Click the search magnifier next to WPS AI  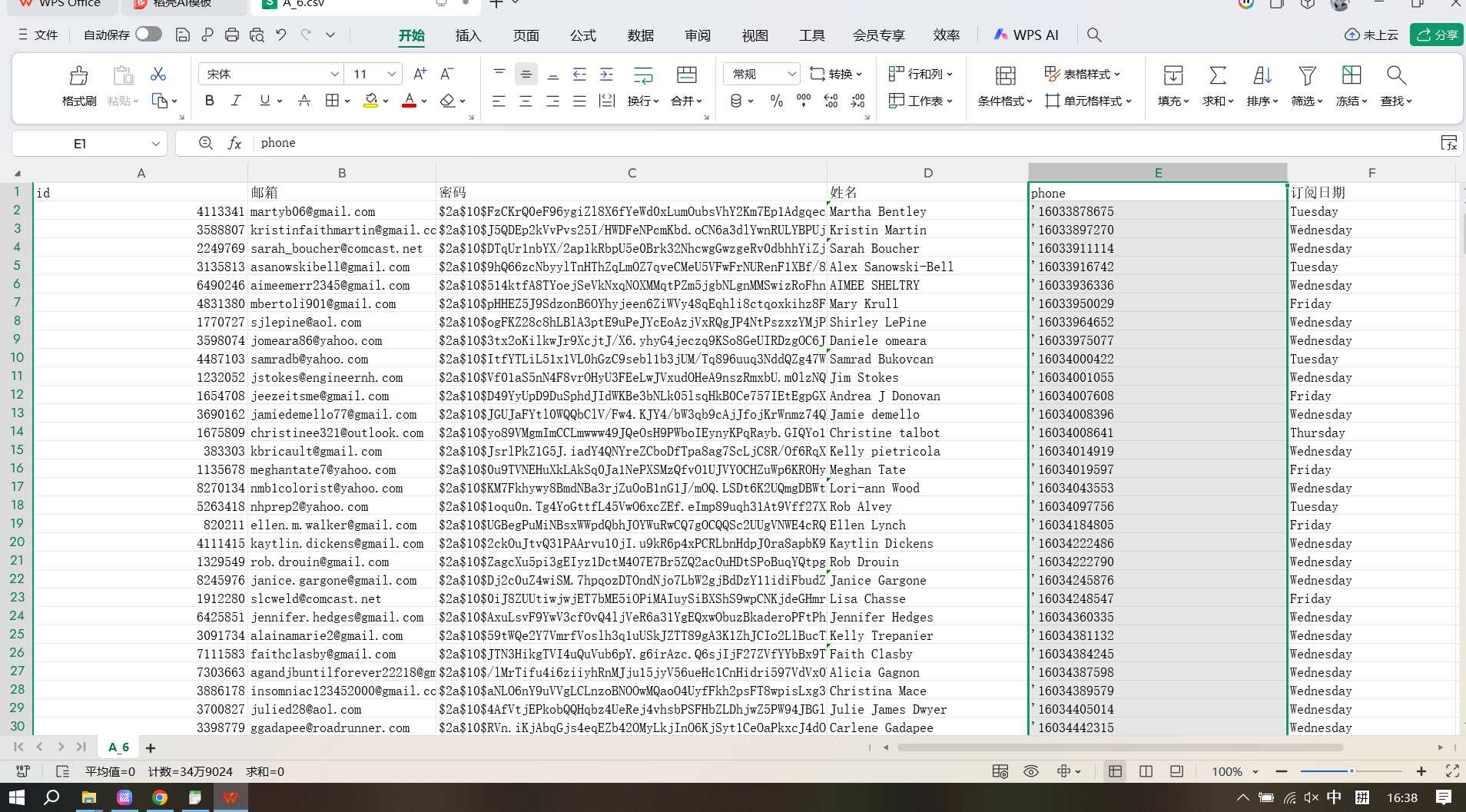1094,35
